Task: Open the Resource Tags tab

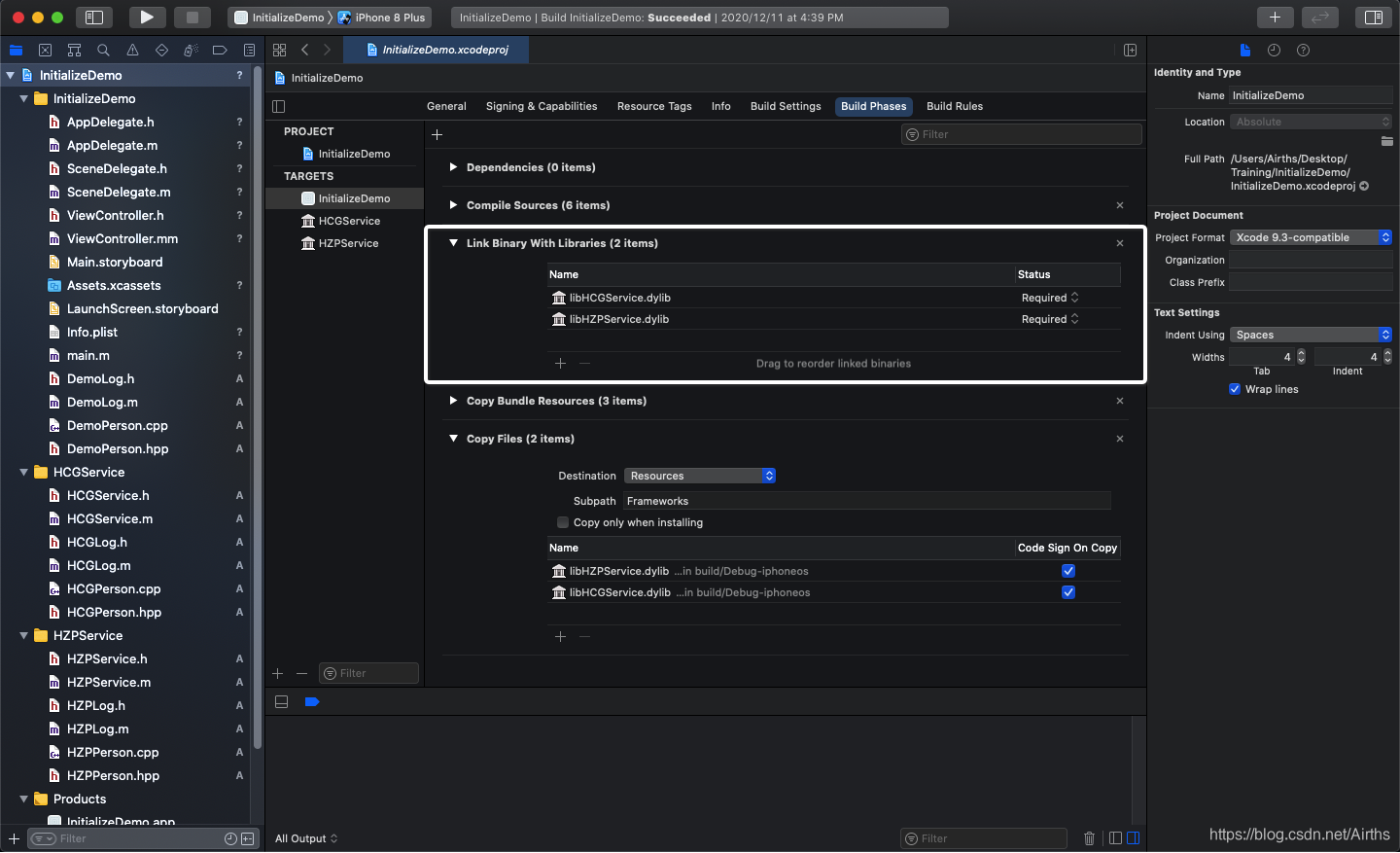Action: 654,106
